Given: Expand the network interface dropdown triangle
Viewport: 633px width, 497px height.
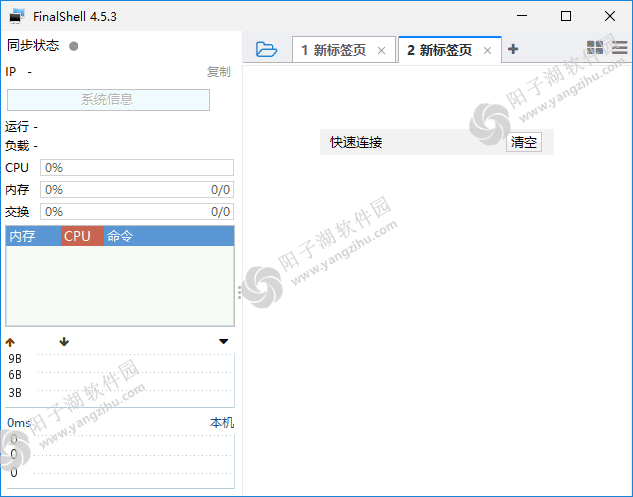Looking at the screenshot, I should 224,342.
